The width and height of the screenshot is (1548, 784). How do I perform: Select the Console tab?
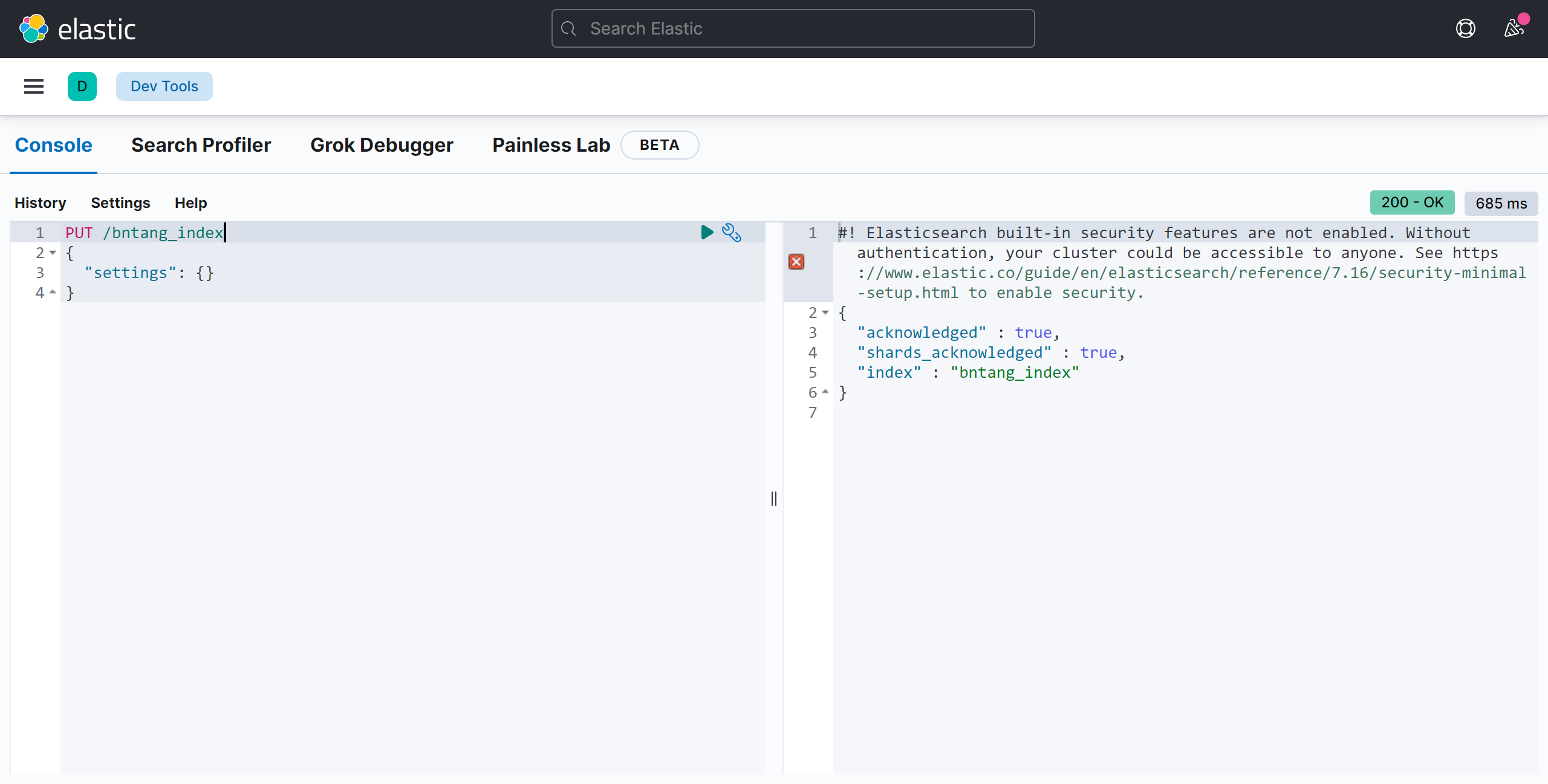[53, 144]
